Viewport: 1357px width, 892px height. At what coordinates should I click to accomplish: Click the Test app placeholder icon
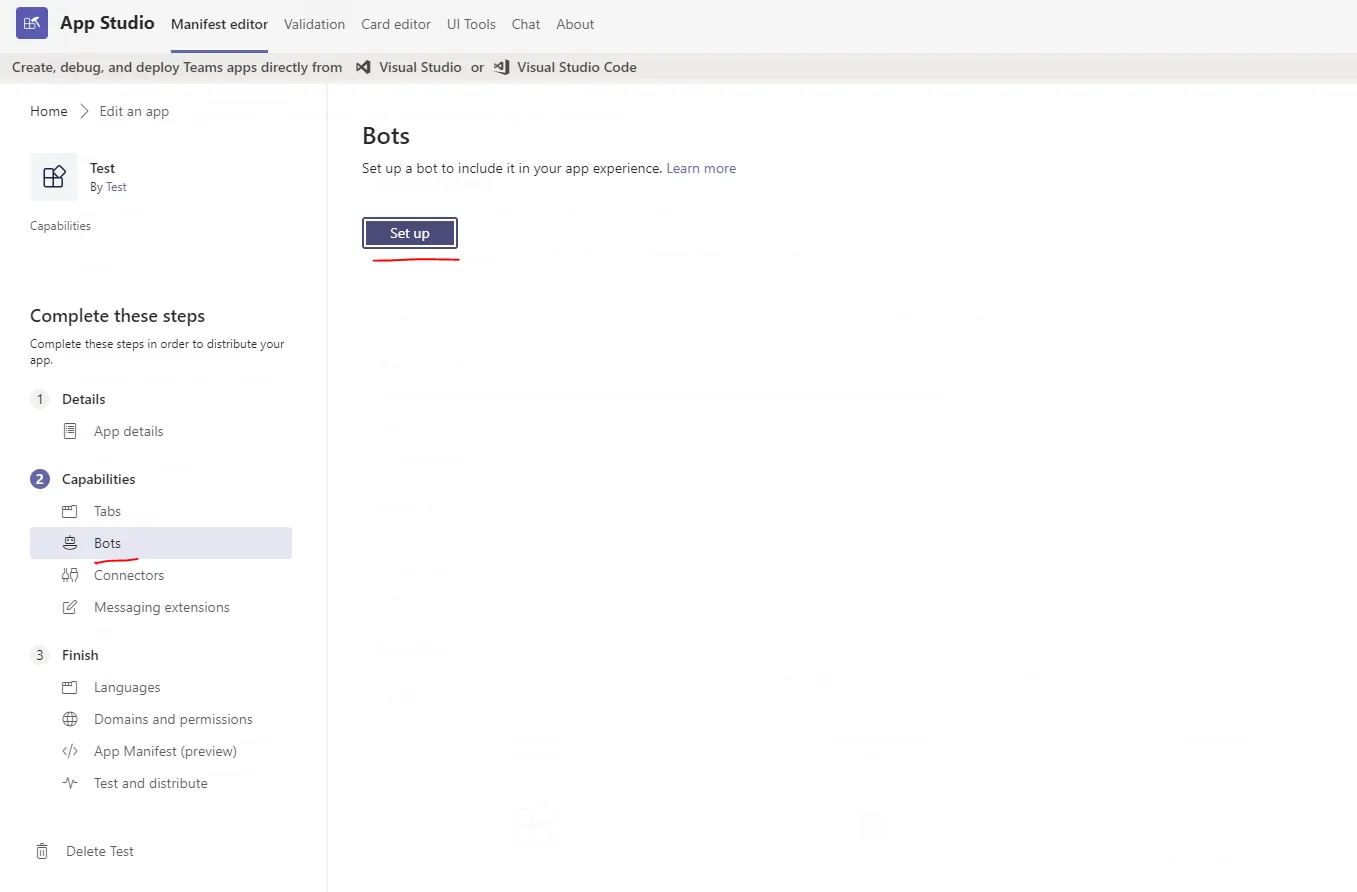point(54,177)
